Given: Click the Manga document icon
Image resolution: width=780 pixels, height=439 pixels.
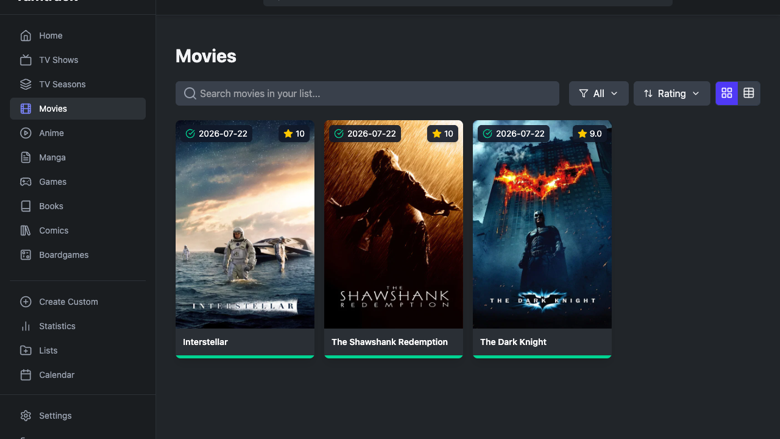Looking at the screenshot, I should tap(25, 158).
